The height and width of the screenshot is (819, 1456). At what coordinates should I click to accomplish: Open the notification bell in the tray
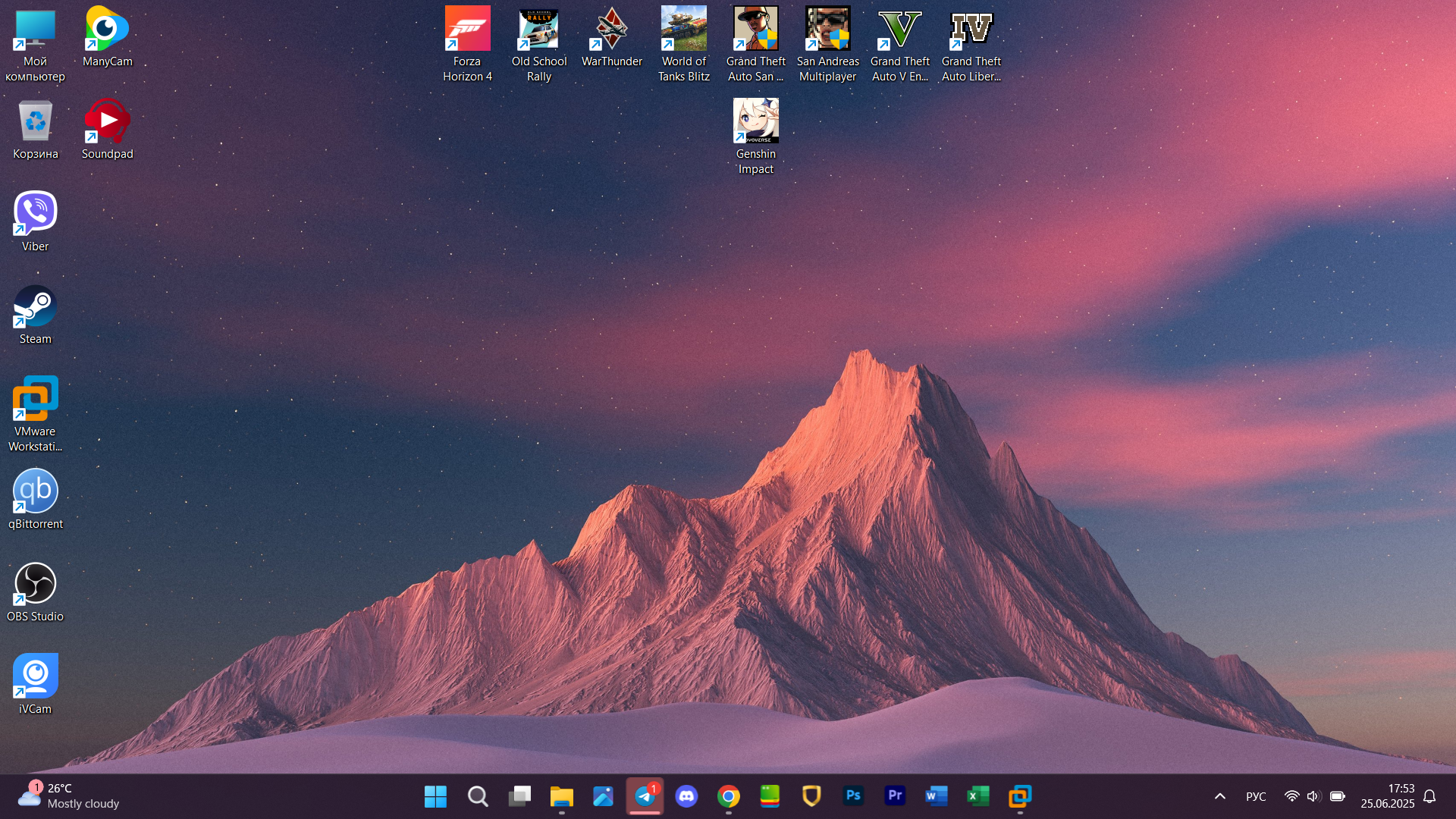(x=1429, y=796)
